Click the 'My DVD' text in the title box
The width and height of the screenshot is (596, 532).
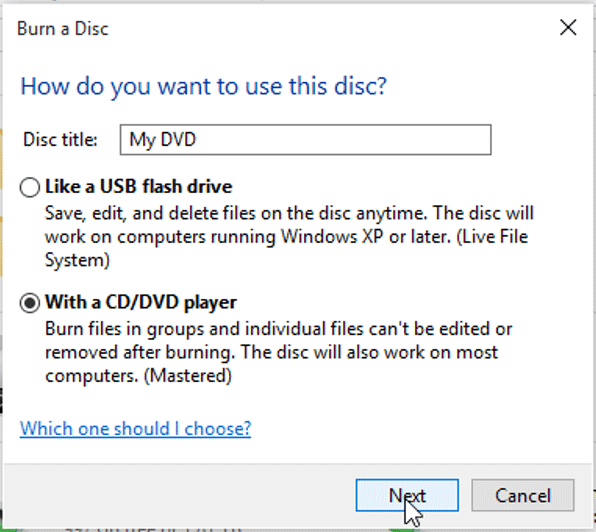162,140
